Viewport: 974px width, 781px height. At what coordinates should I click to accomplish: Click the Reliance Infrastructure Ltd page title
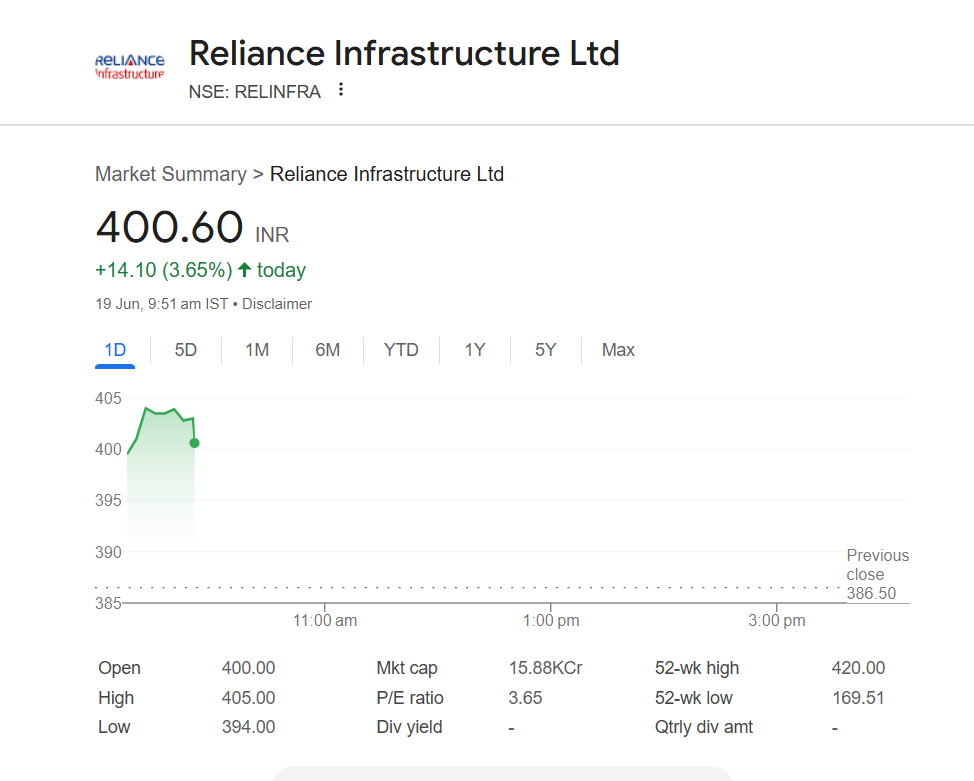click(404, 53)
